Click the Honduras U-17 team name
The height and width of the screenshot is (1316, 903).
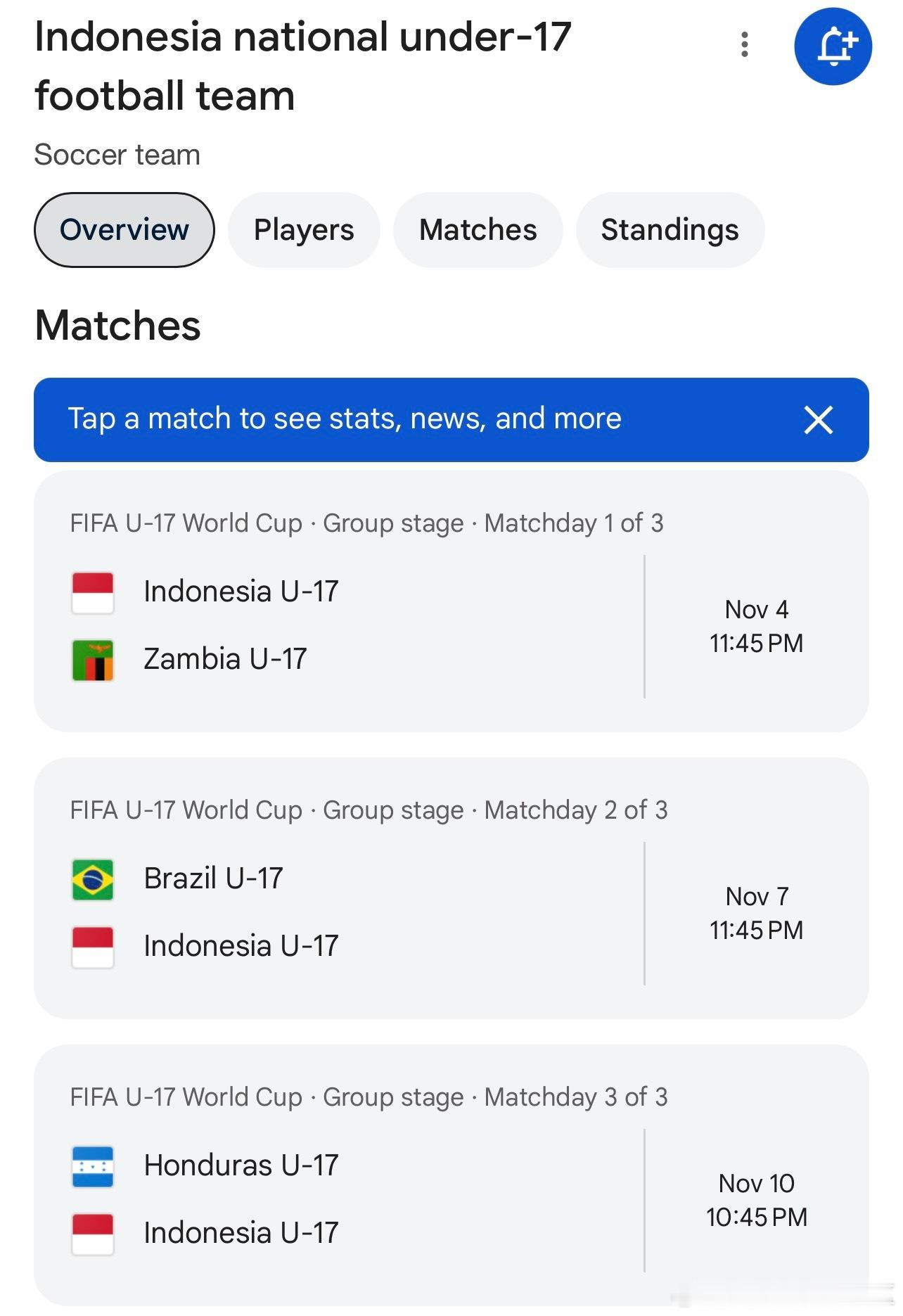pos(241,1165)
